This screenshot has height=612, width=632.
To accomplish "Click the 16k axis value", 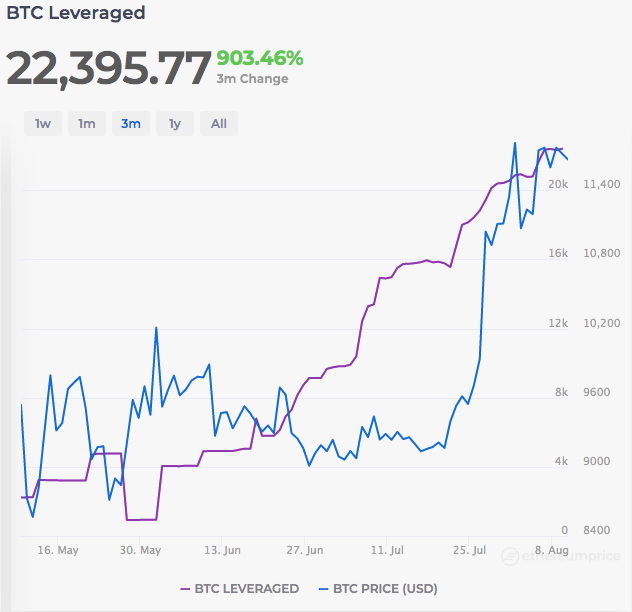I will coord(558,253).
